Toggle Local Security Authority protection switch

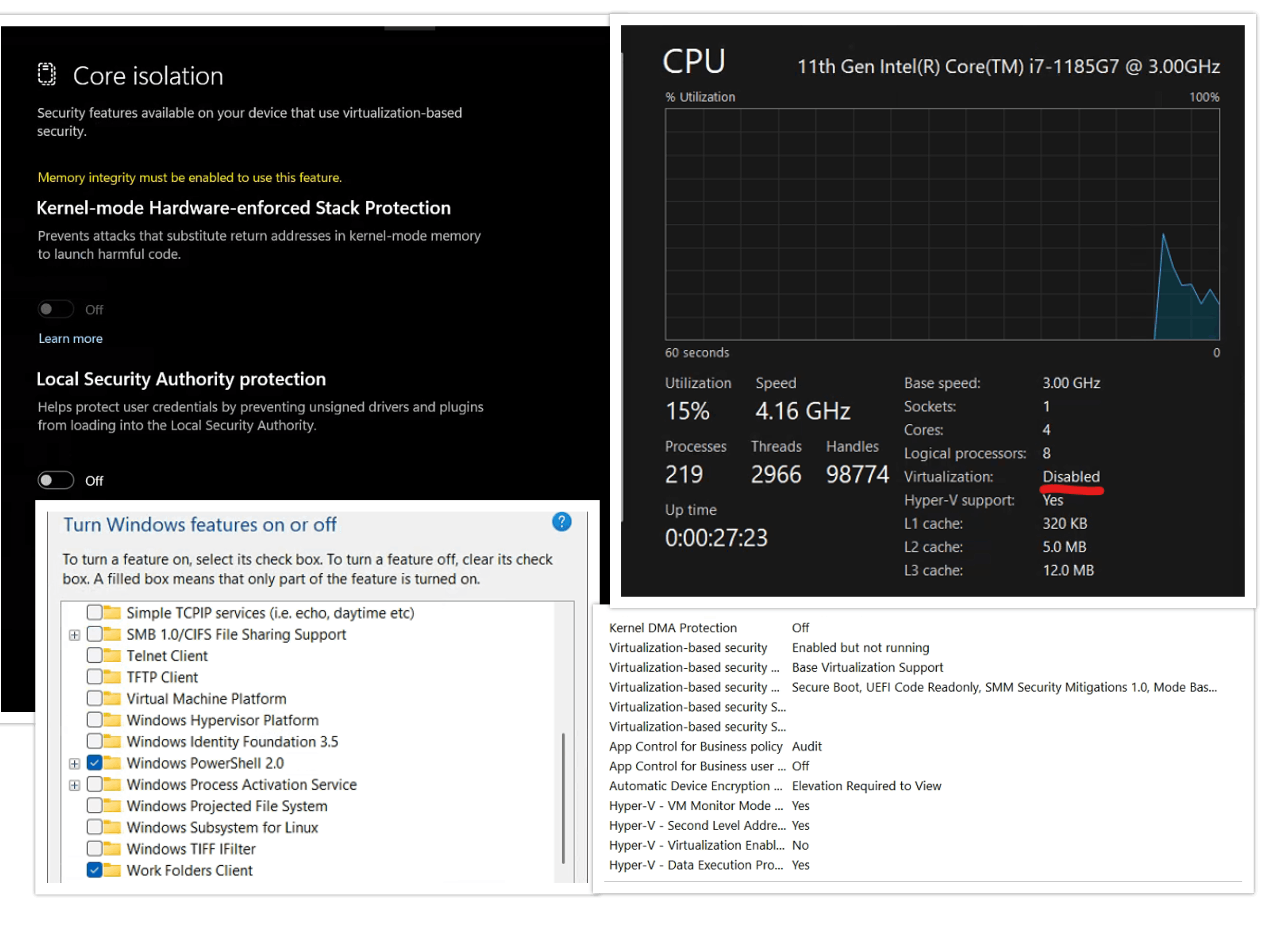click(x=56, y=480)
